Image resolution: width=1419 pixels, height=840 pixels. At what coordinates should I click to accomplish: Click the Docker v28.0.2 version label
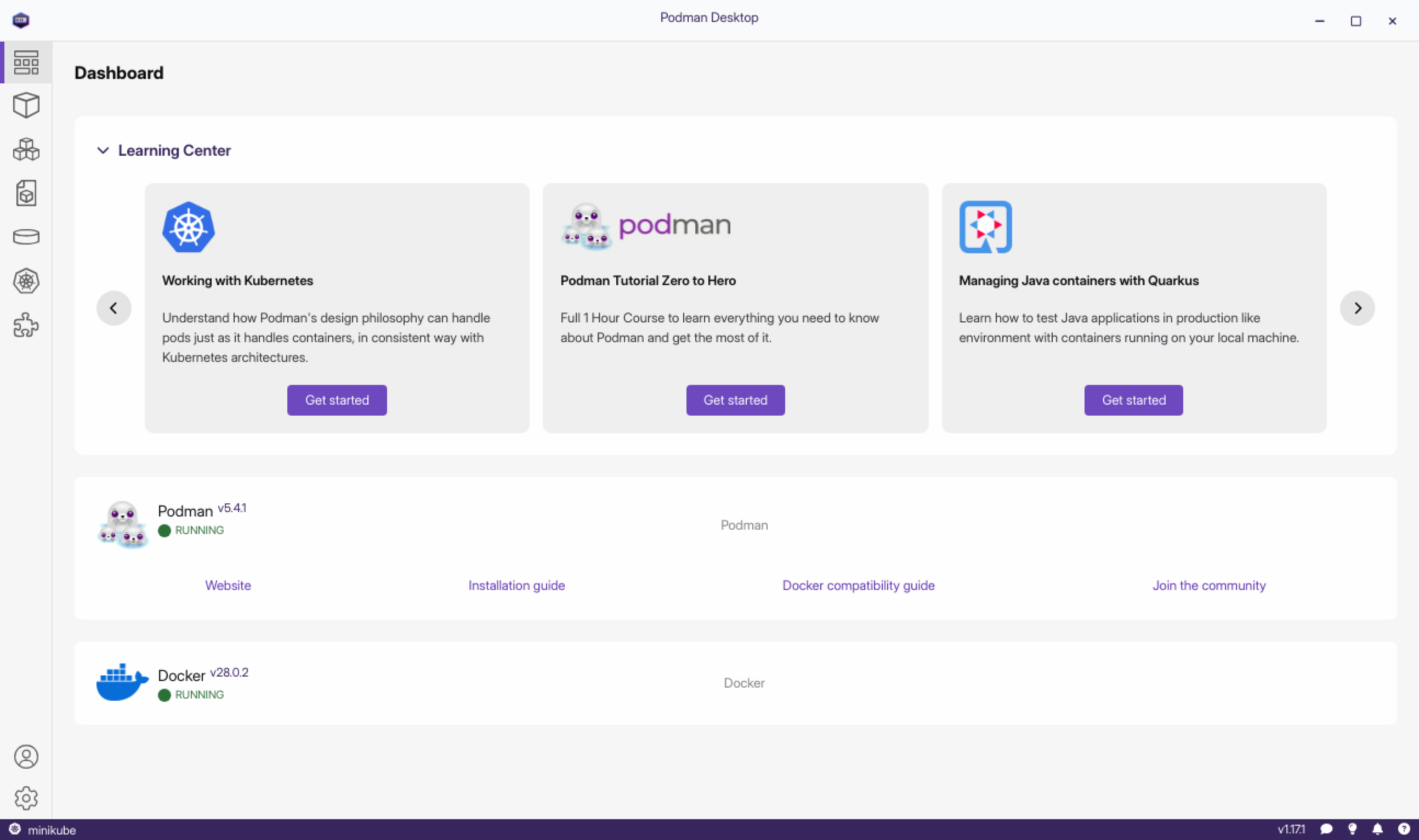pos(229,672)
